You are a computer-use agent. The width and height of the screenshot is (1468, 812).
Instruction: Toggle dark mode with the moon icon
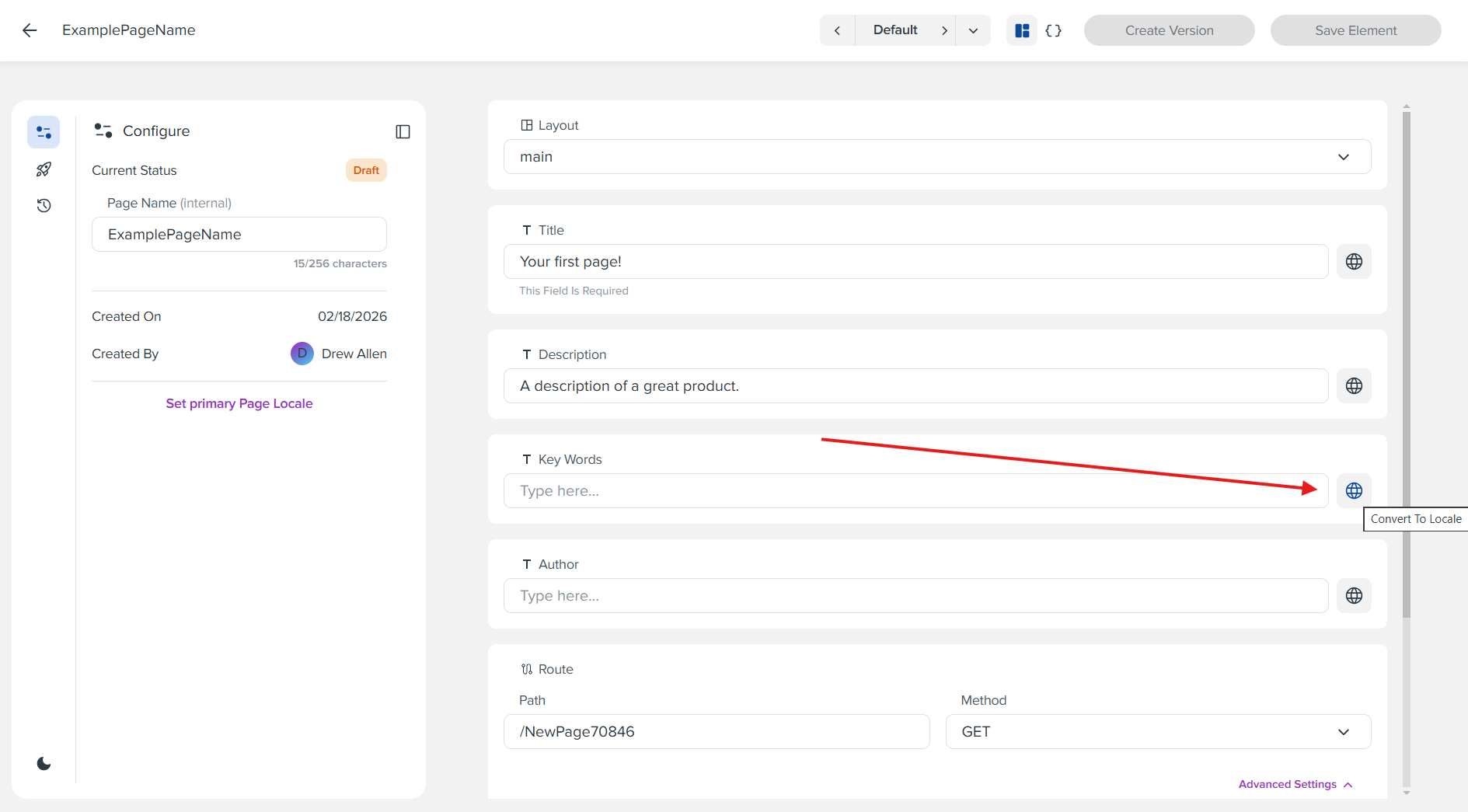pos(43,763)
